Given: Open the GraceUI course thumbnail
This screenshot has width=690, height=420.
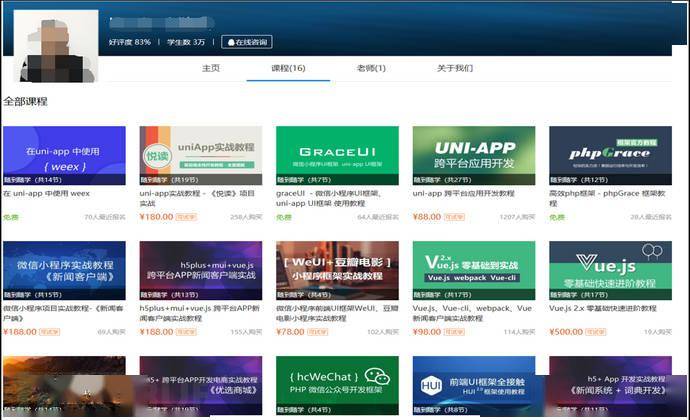Looking at the screenshot, I should 338,155.
